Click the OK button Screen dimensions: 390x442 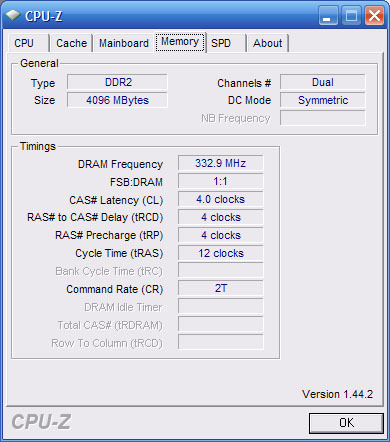point(346,423)
